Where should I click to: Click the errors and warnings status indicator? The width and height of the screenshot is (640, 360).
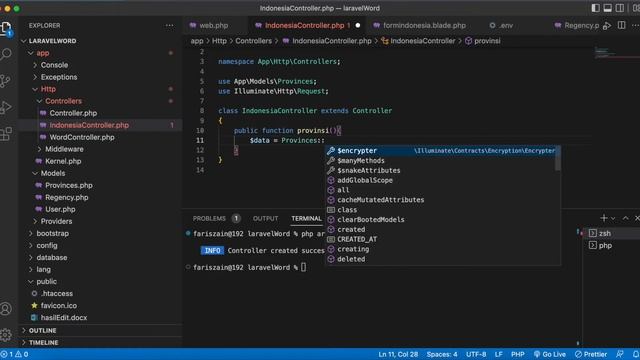(14, 354)
